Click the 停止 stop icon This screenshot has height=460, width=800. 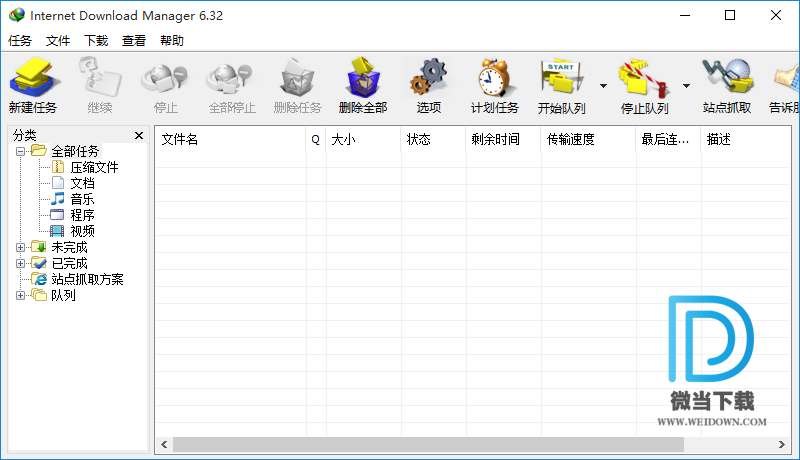165,79
